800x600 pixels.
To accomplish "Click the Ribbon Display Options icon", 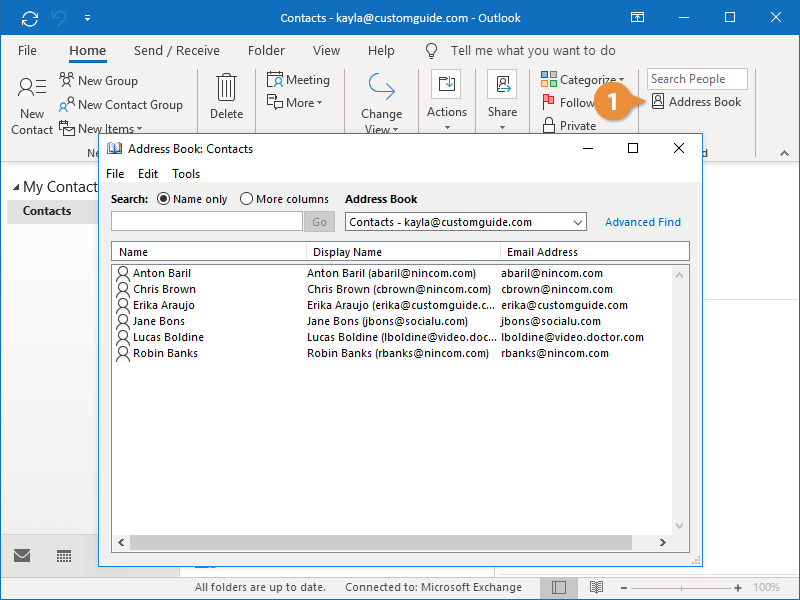I will pyautogui.click(x=637, y=17).
